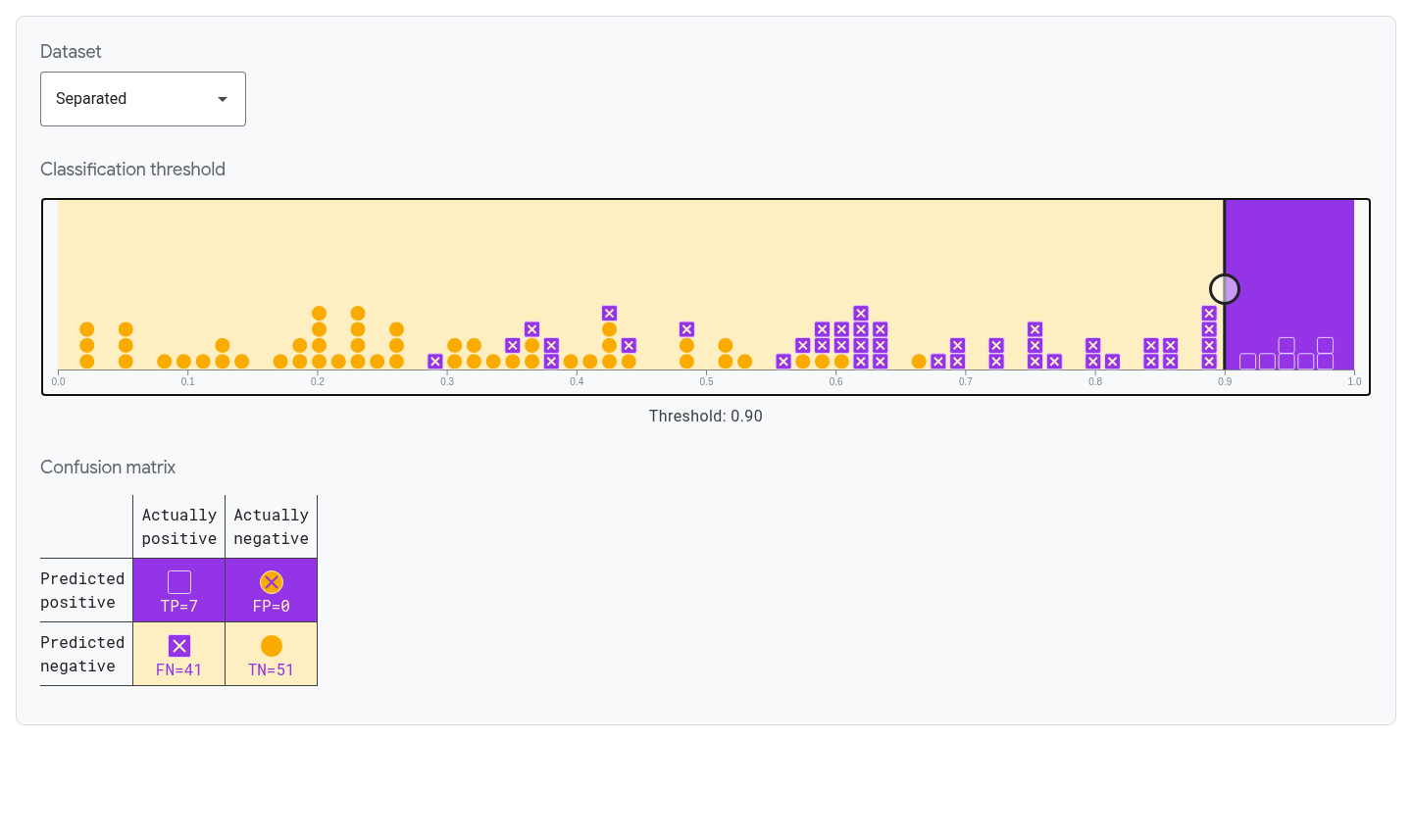Open the Separated dataset dropdown
This screenshot has height=840, width=1412.
[143, 99]
